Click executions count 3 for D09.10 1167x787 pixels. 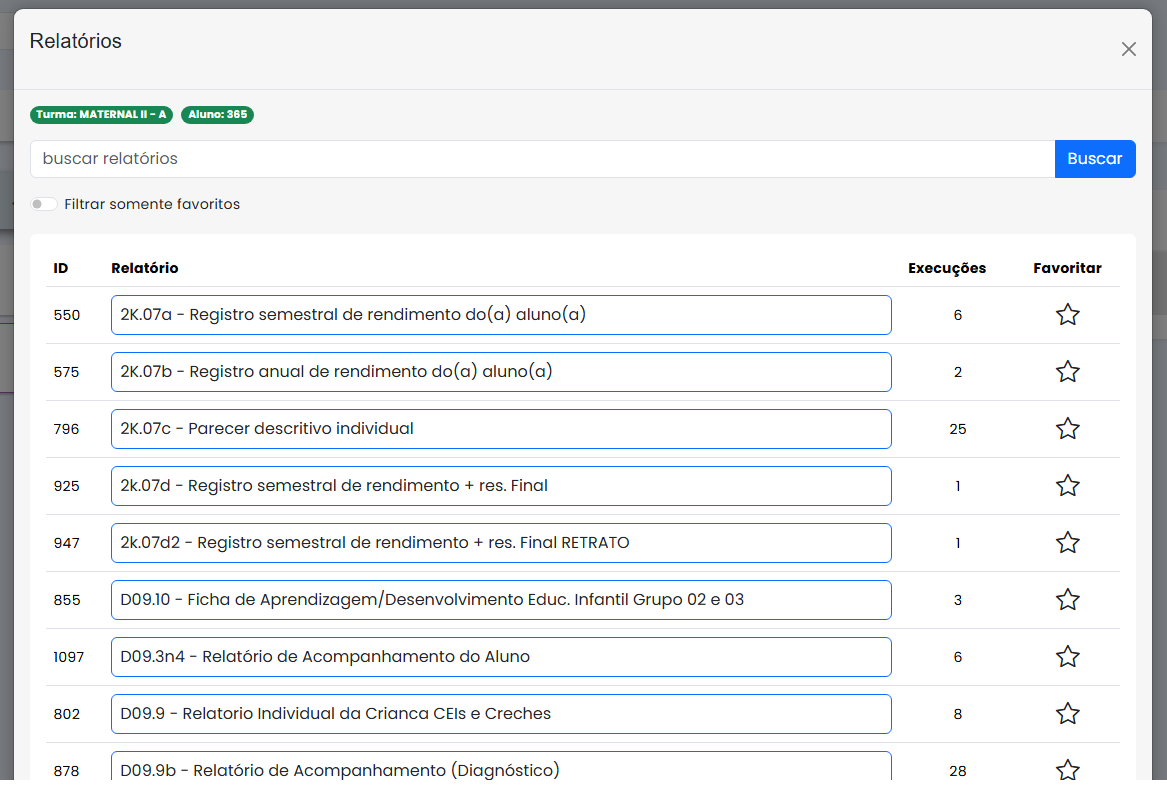pos(957,600)
